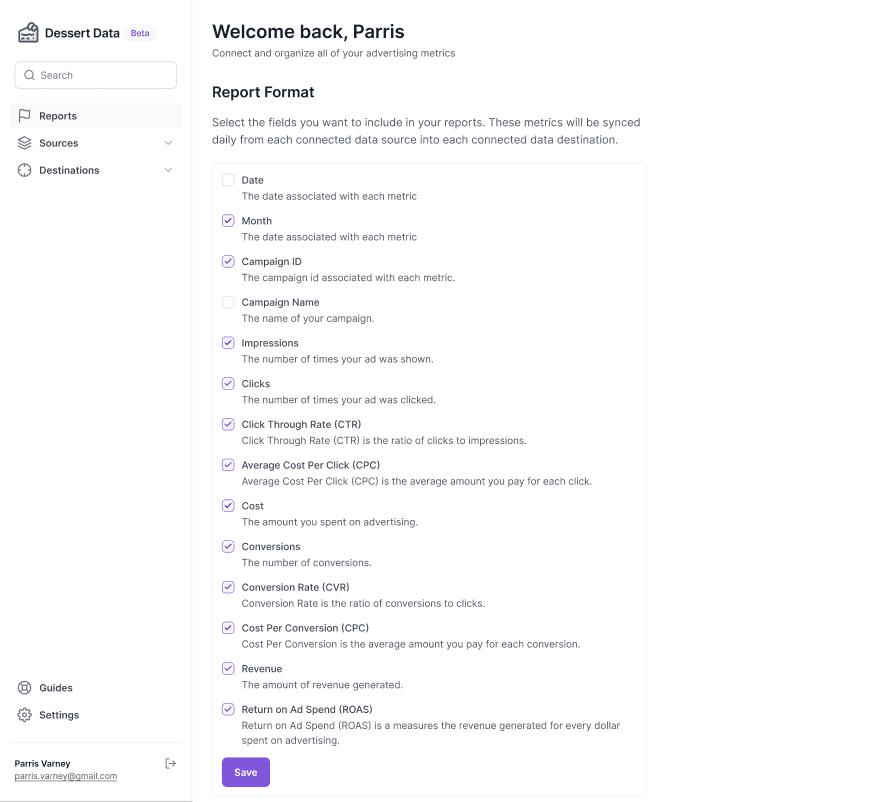Click the Sources layers icon
The height and width of the screenshot is (802, 888).
(25, 143)
